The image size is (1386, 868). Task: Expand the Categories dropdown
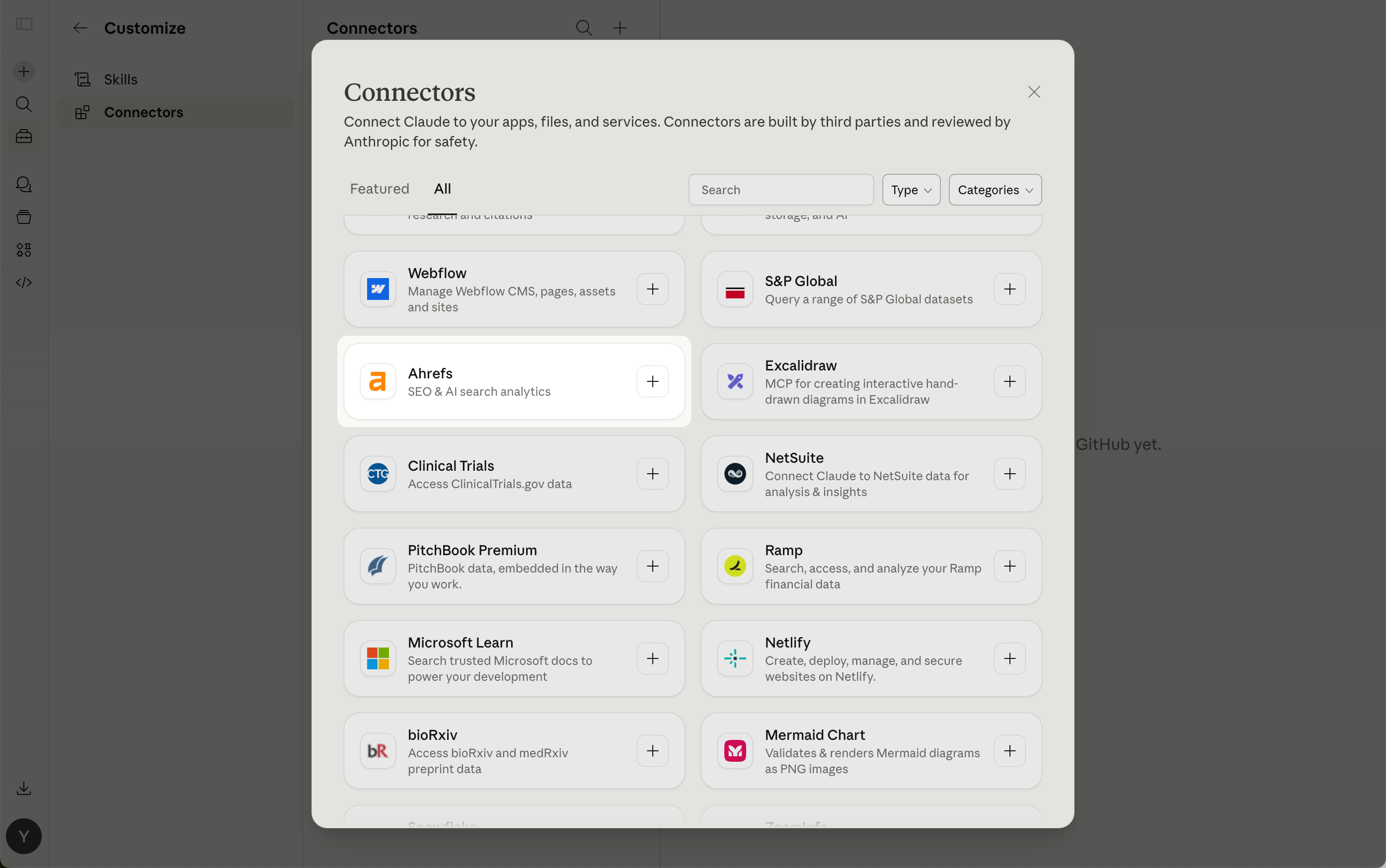coord(995,190)
